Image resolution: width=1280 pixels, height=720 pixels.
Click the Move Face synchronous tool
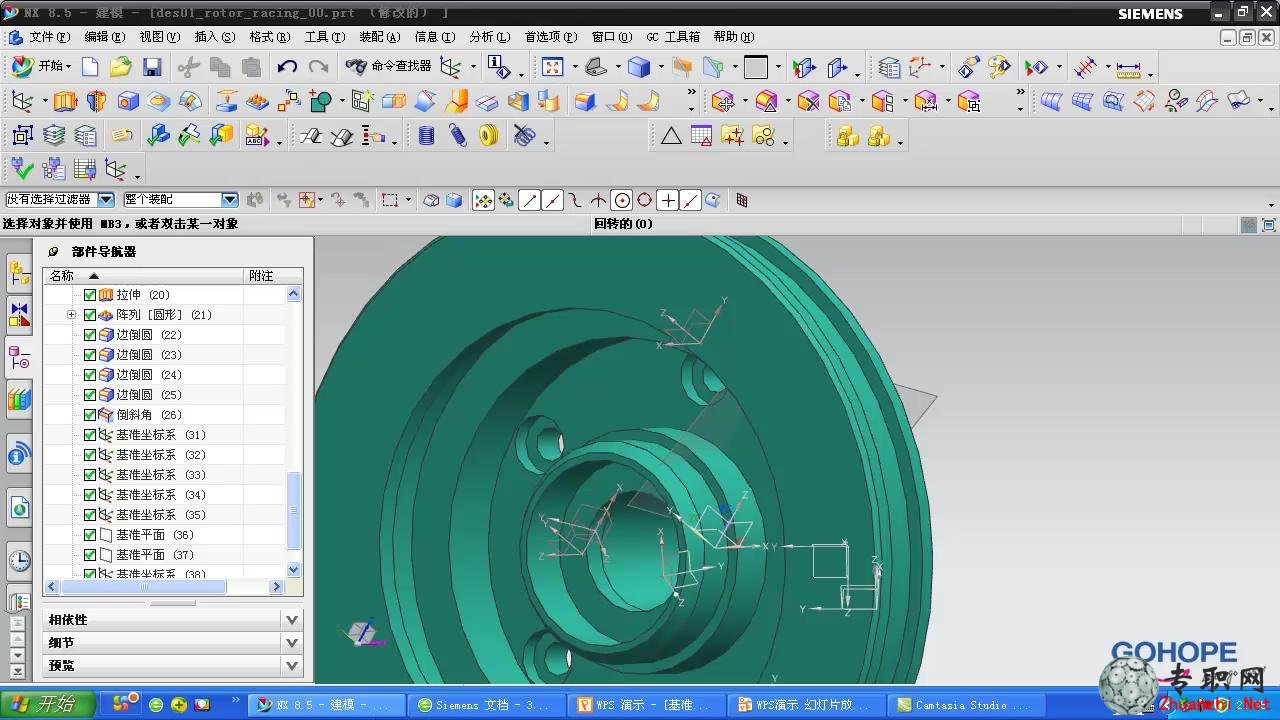tap(724, 101)
